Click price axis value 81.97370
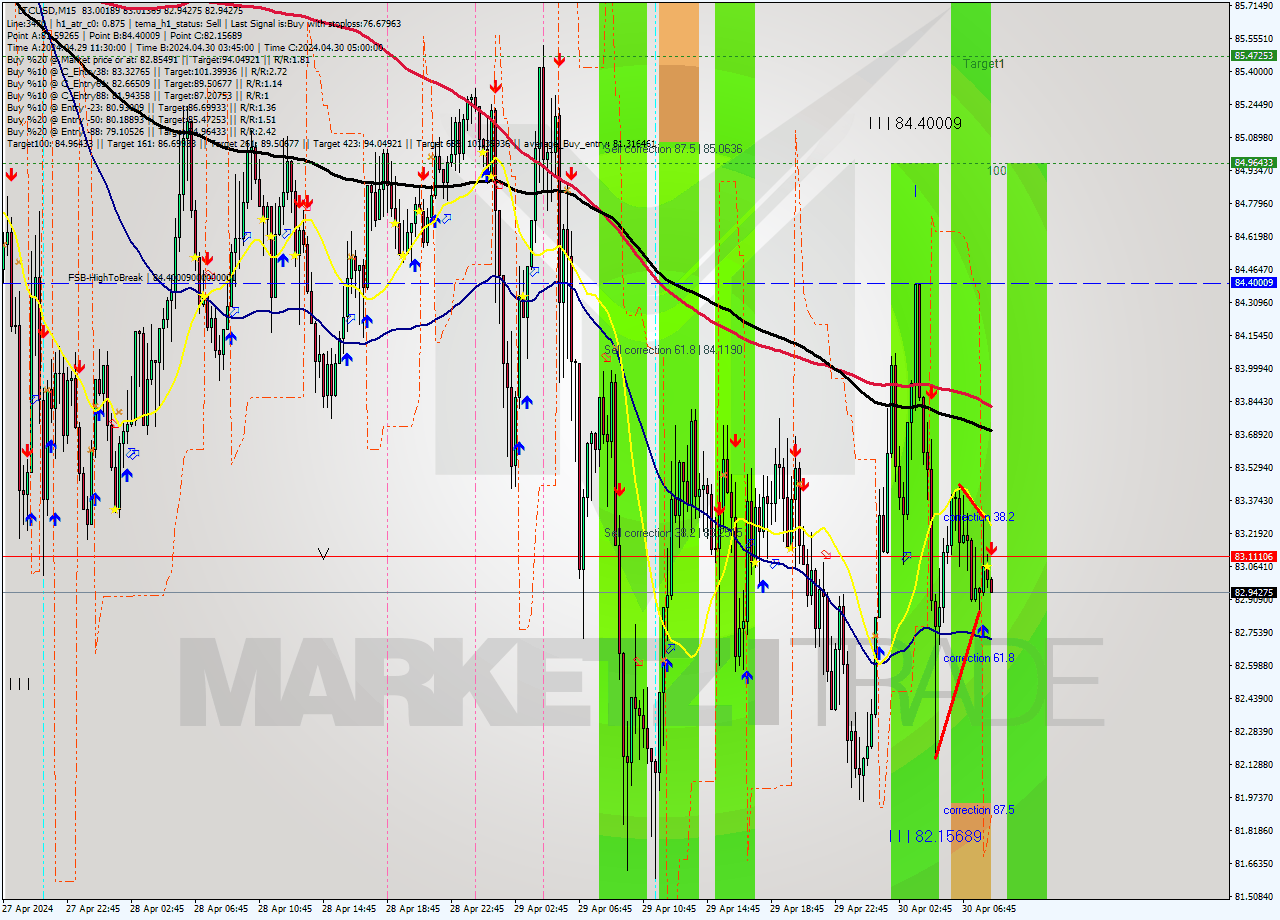The image size is (1280, 920). pos(1253,797)
